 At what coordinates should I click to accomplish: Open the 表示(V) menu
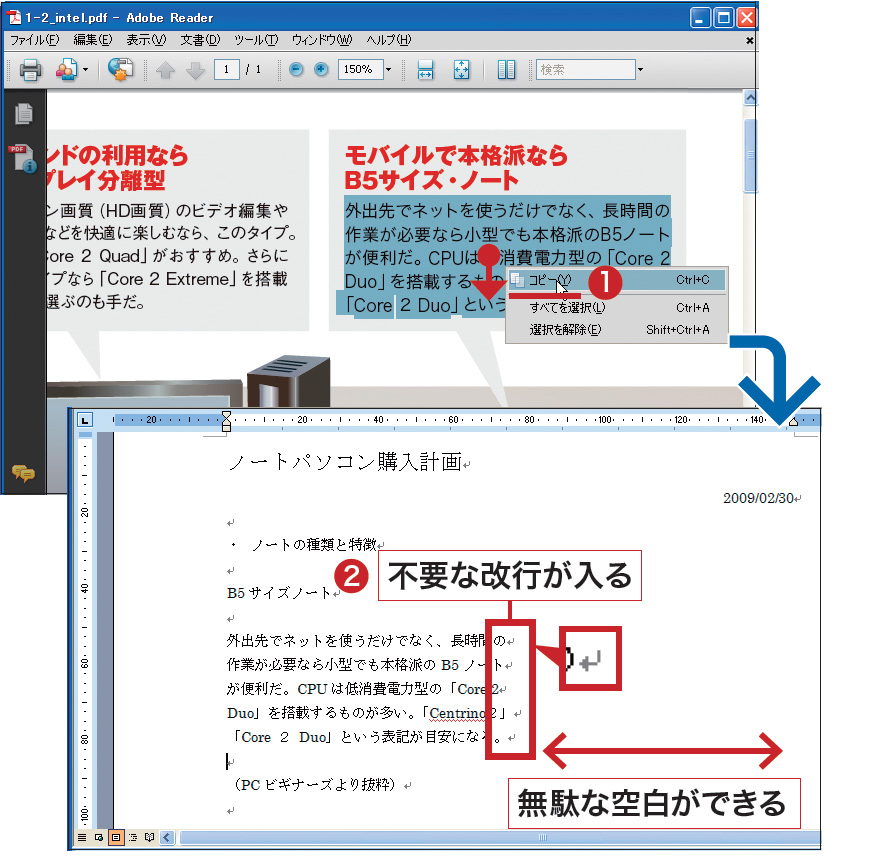tap(146, 40)
